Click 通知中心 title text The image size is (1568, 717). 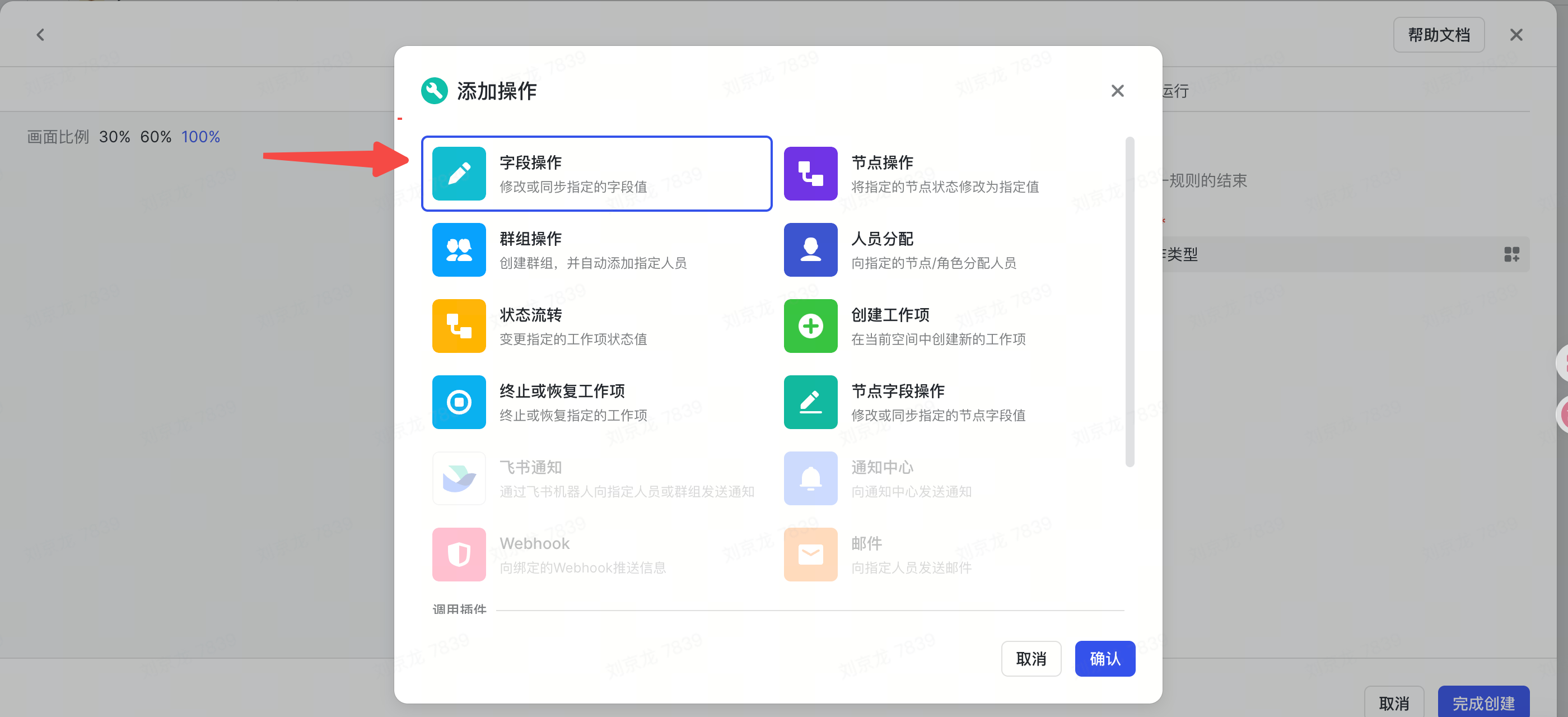point(882,467)
